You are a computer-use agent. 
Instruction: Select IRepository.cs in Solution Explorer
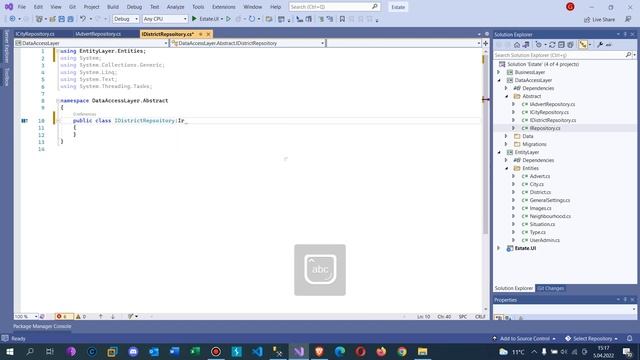[544, 128]
